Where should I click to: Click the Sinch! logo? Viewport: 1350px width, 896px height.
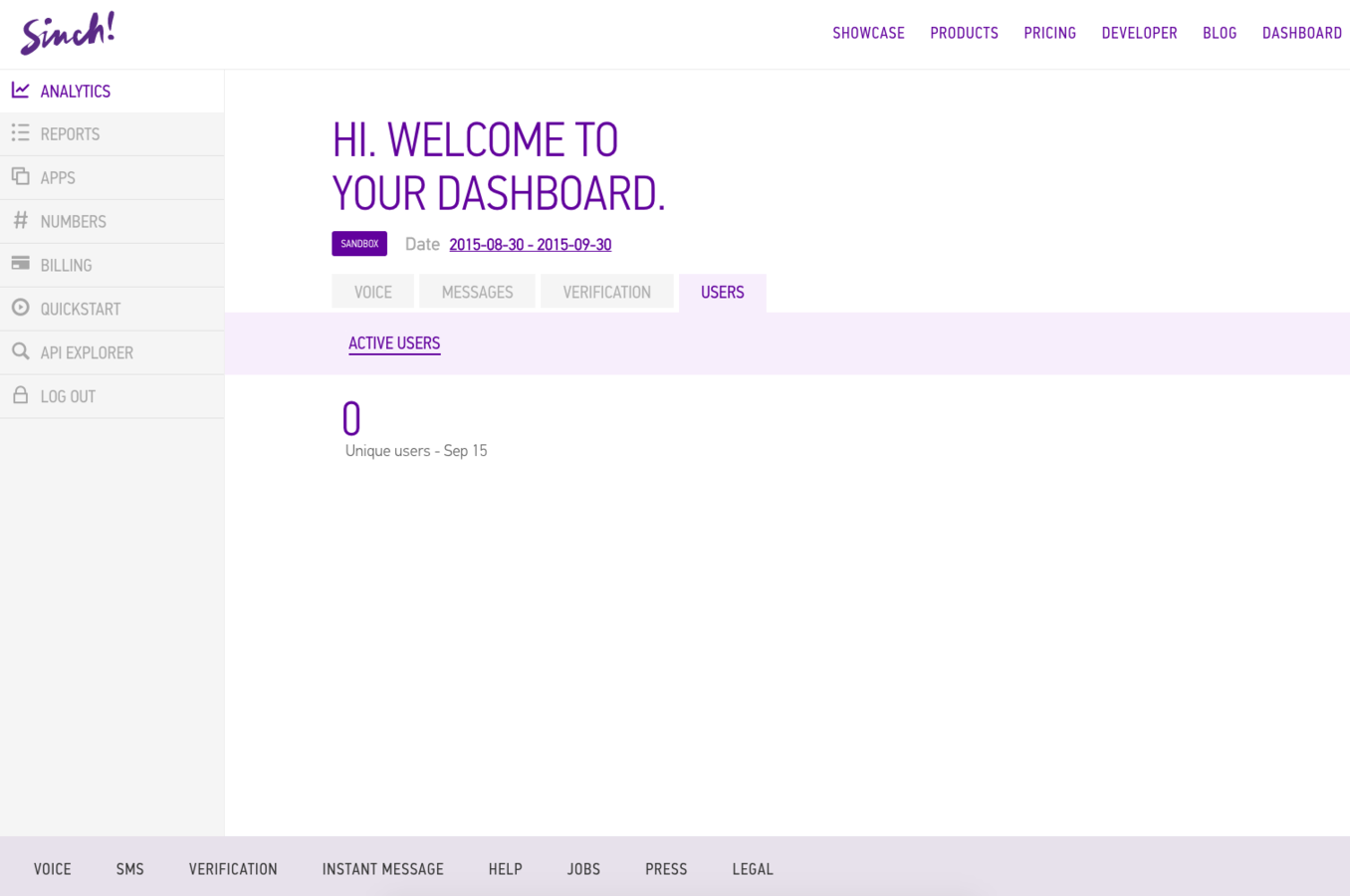[68, 34]
